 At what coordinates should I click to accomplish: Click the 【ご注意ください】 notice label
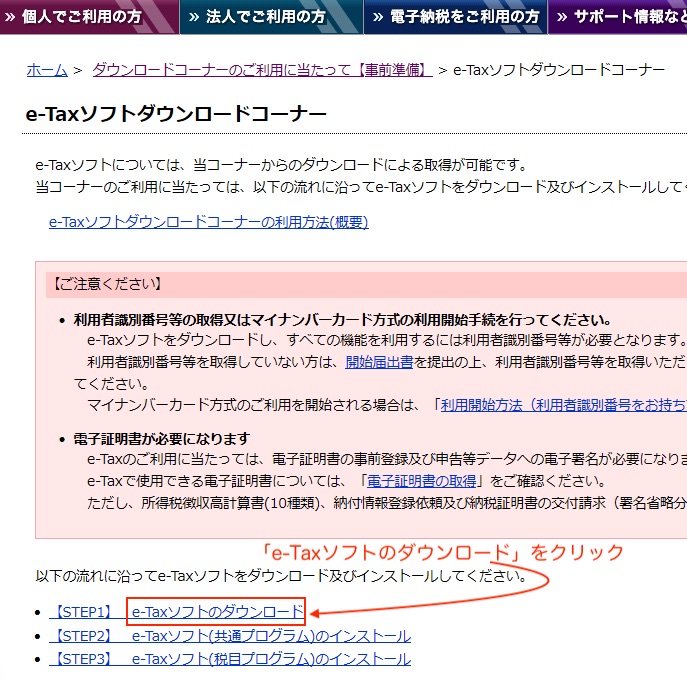[x=104, y=284]
